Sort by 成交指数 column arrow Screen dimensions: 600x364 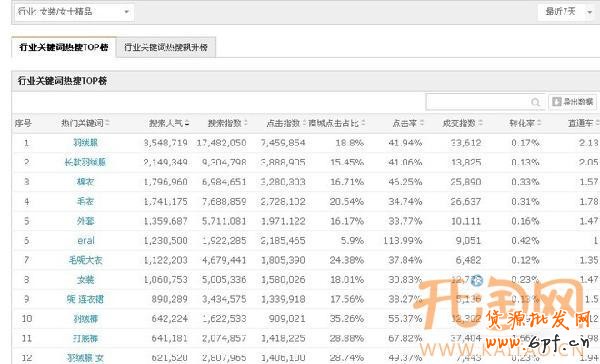click(x=481, y=123)
